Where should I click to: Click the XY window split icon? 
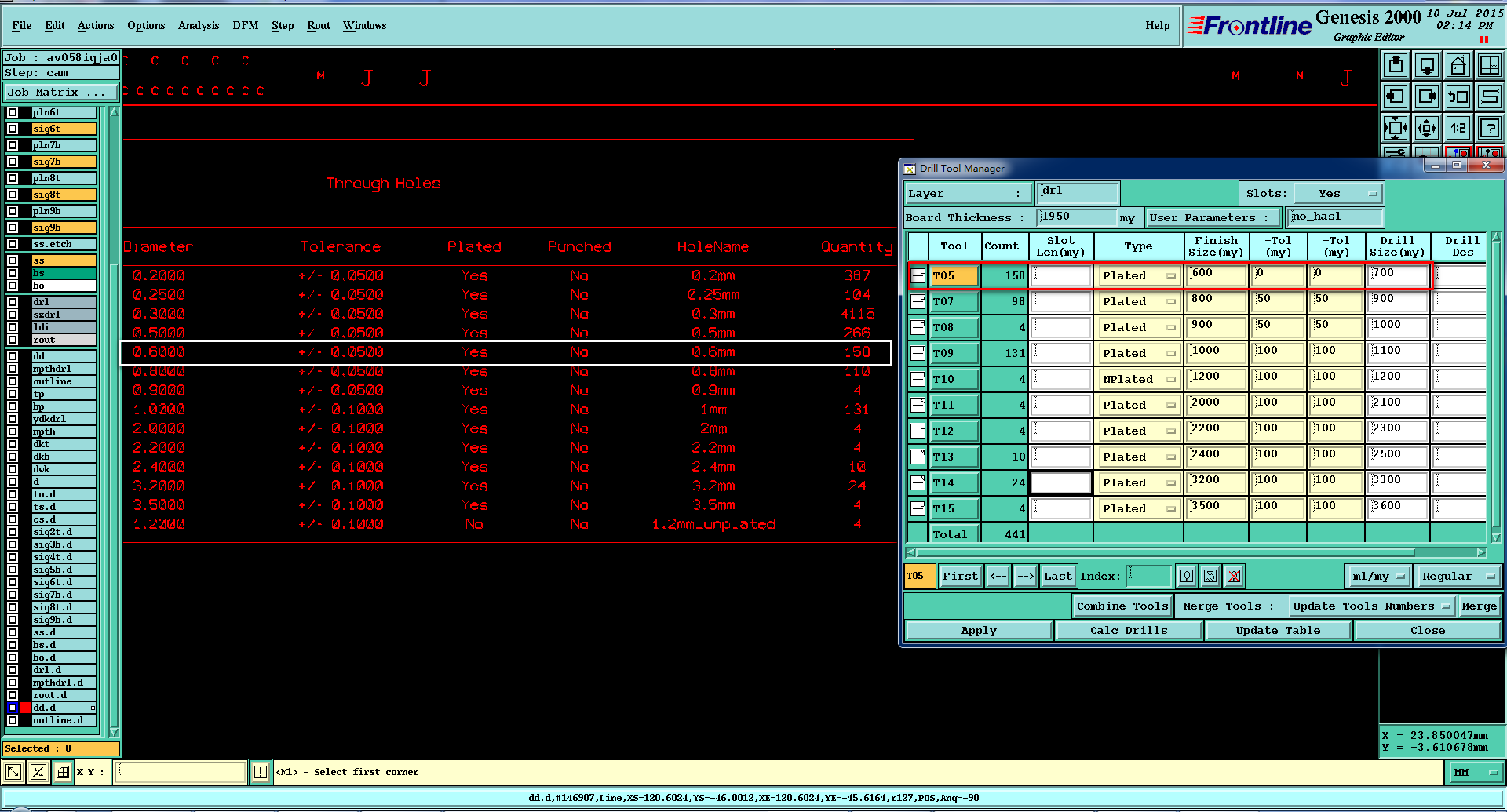tap(1490, 65)
